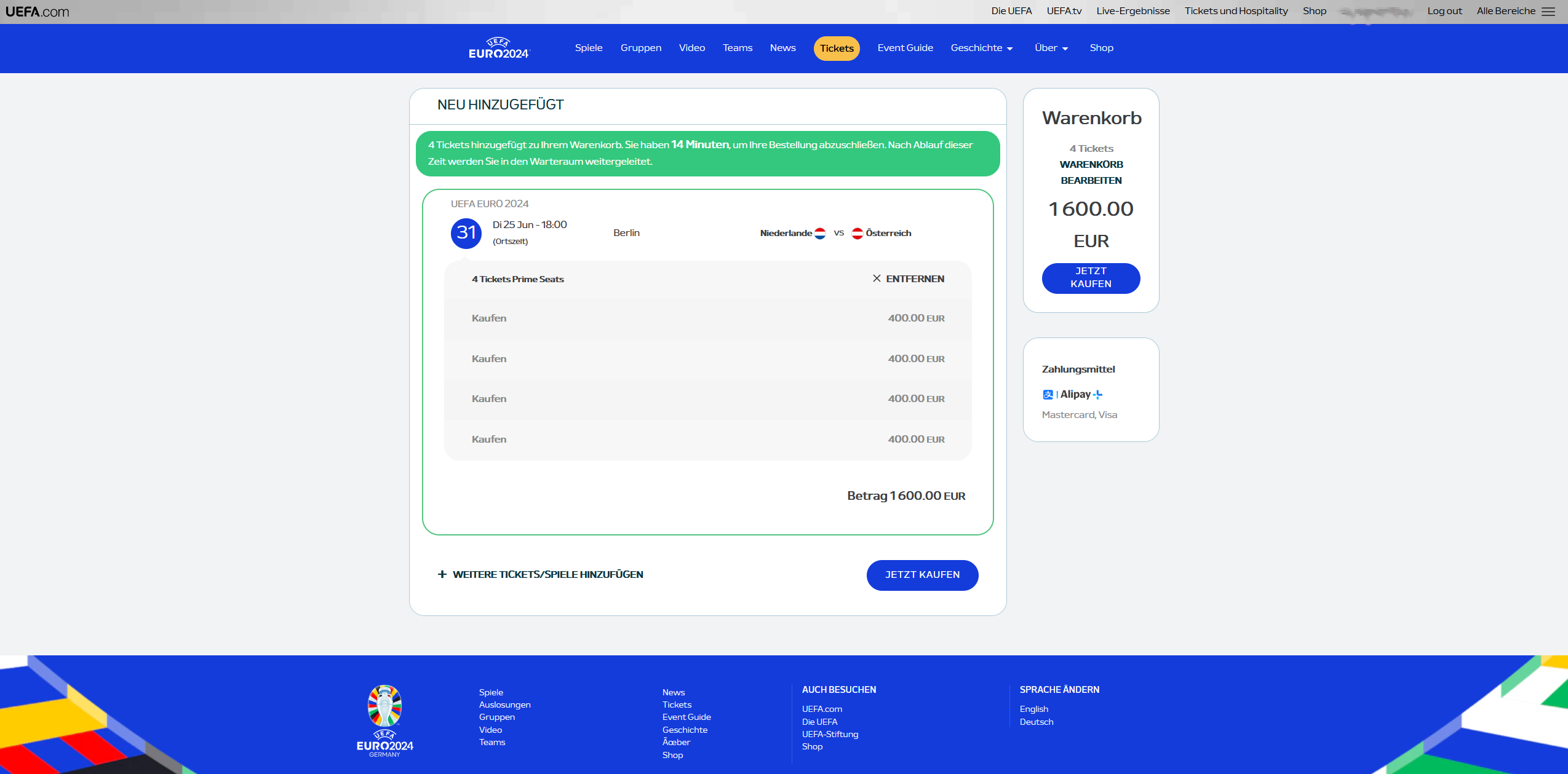
Task: Open the Event Guide menu item
Action: tap(905, 48)
